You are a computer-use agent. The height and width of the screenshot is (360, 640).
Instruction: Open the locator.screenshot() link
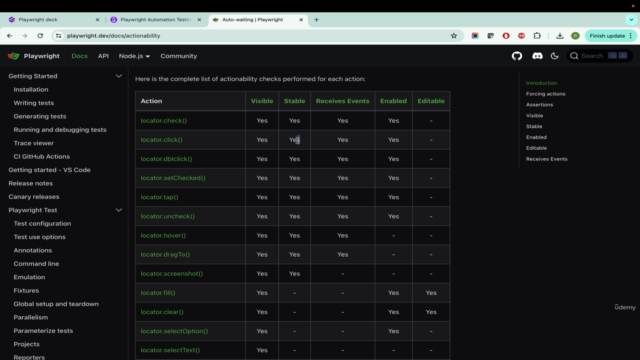pyautogui.click(x=171, y=273)
